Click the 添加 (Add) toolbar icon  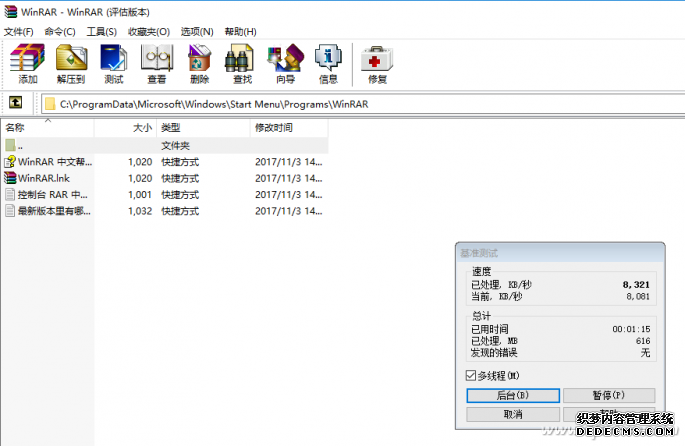(x=28, y=58)
